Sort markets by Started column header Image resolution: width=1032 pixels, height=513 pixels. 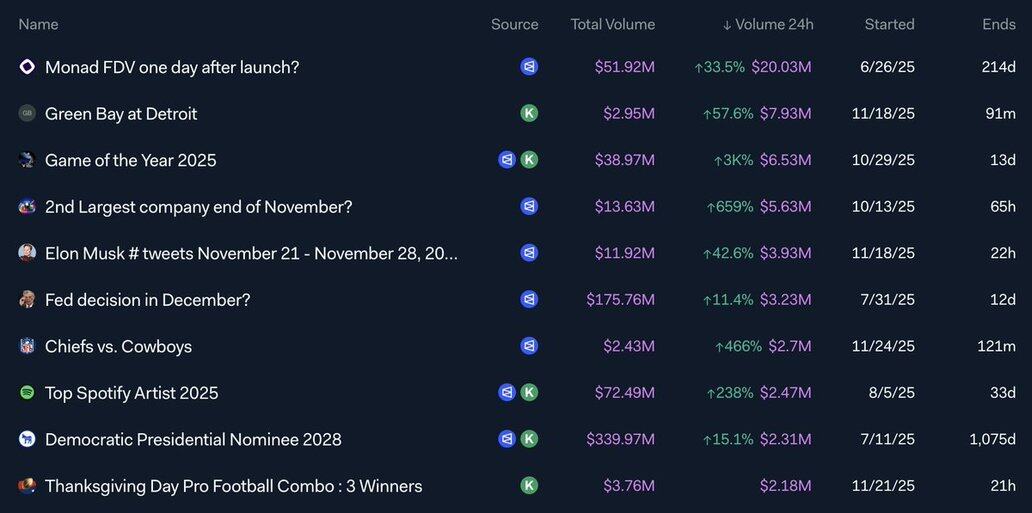[889, 24]
